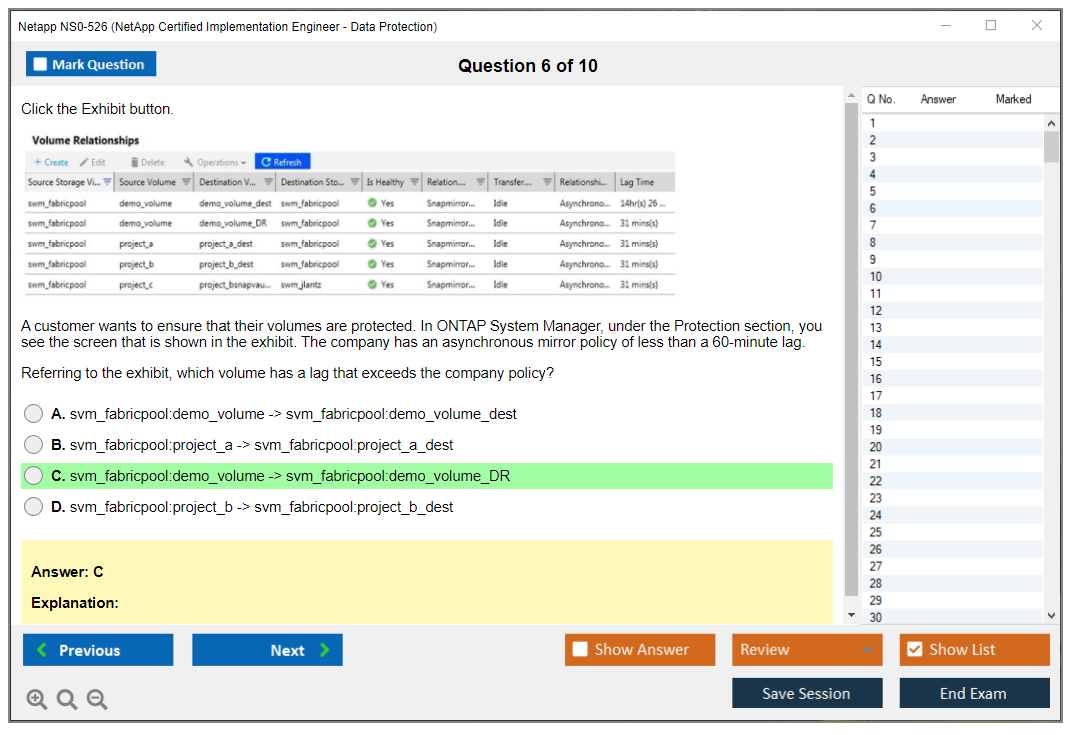Viewport: 1075px width, 735px height.
Task: Click the Save Session button
Action: [x=806, y=693]
